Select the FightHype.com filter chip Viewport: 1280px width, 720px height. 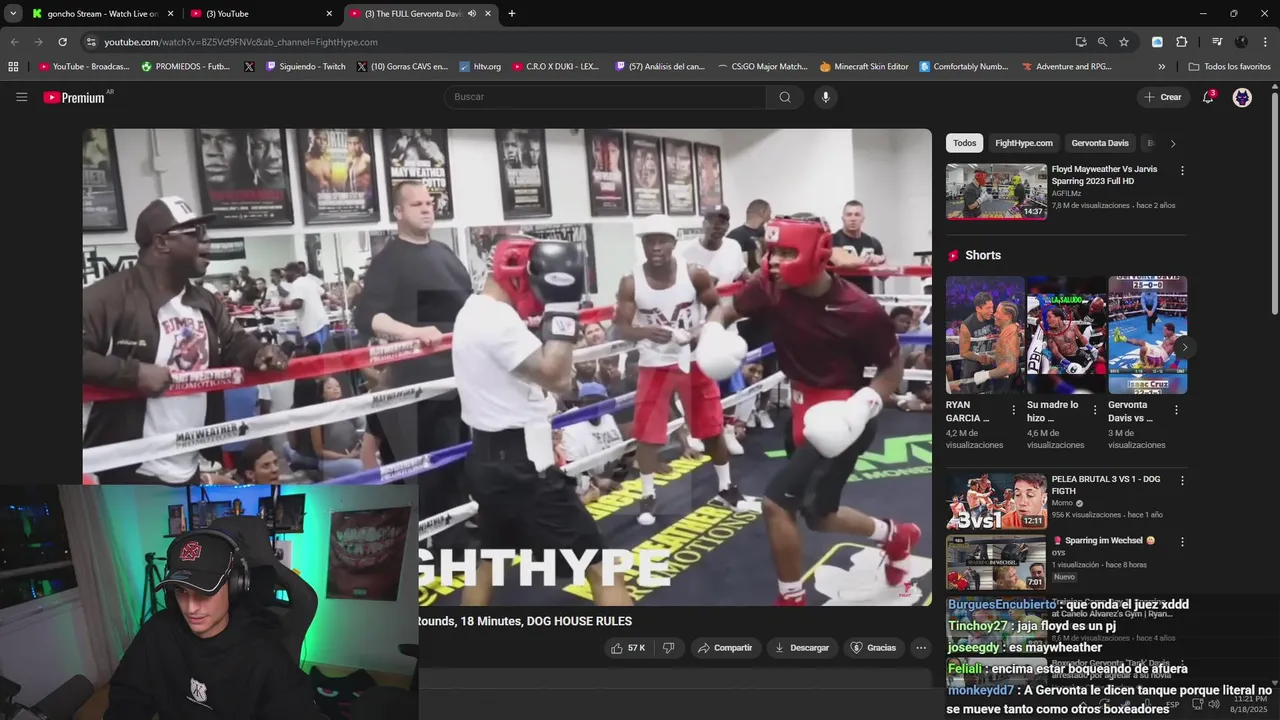click(1023, 143)
